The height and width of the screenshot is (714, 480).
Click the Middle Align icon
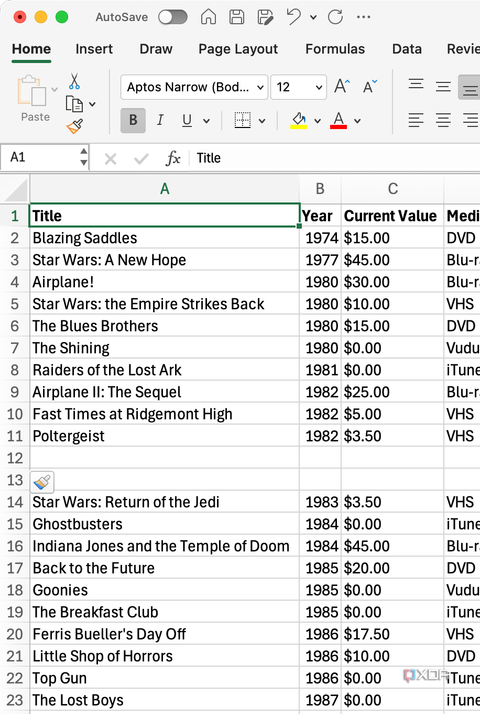[x=443, y=87]
